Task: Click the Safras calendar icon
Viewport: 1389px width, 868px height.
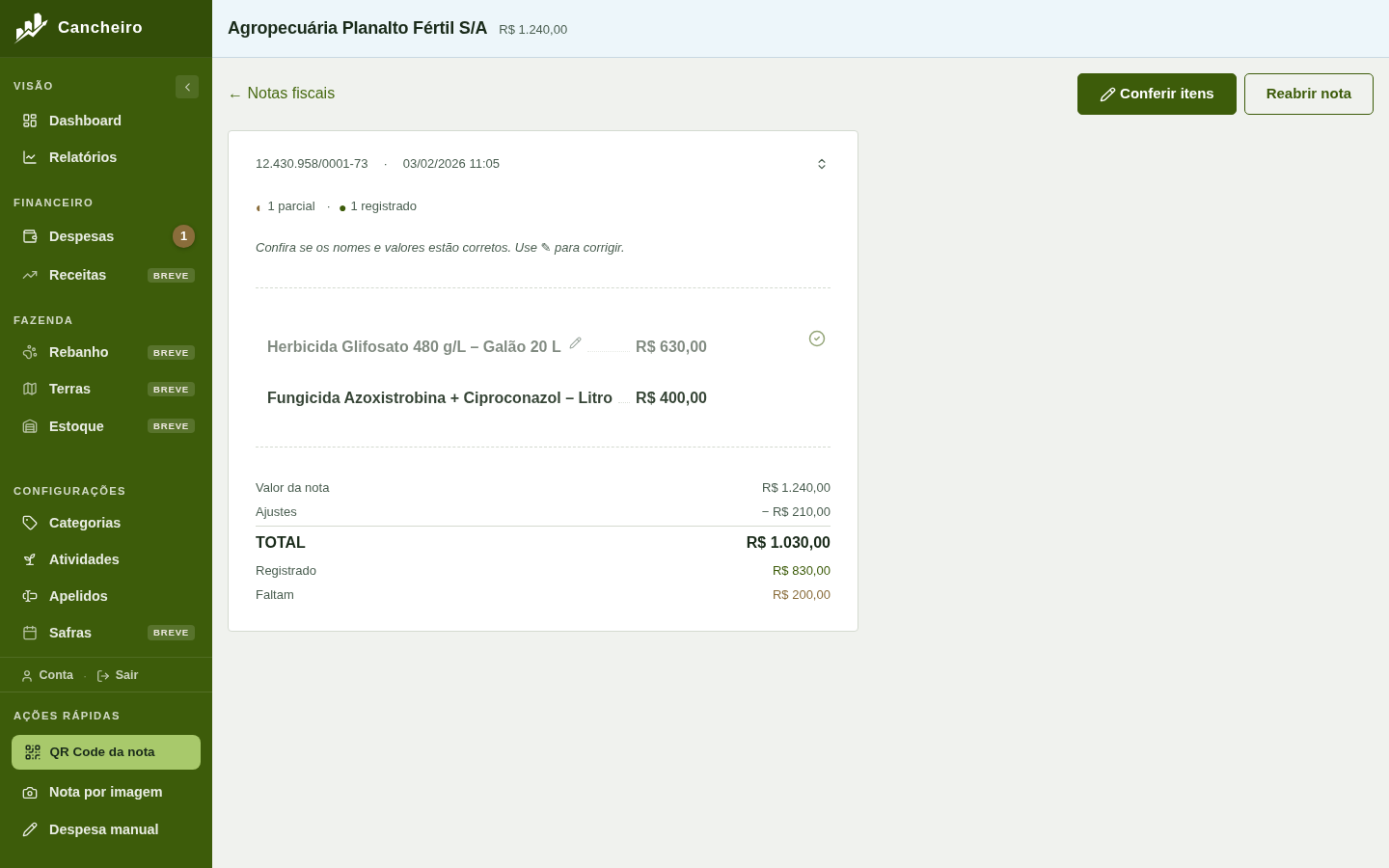Action: pyautogui.click(x=30, y=633)
